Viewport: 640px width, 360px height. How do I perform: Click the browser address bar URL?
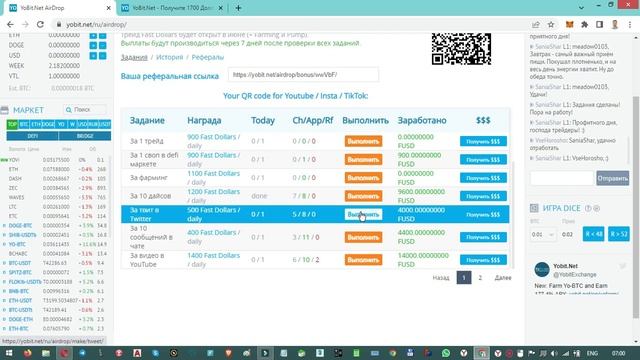click(96, 24)
